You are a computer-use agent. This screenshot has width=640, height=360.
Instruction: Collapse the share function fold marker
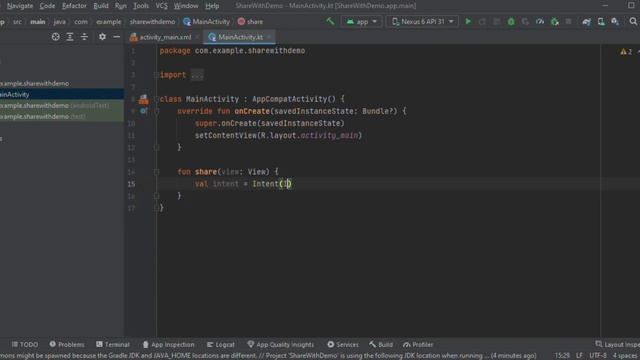156,172
